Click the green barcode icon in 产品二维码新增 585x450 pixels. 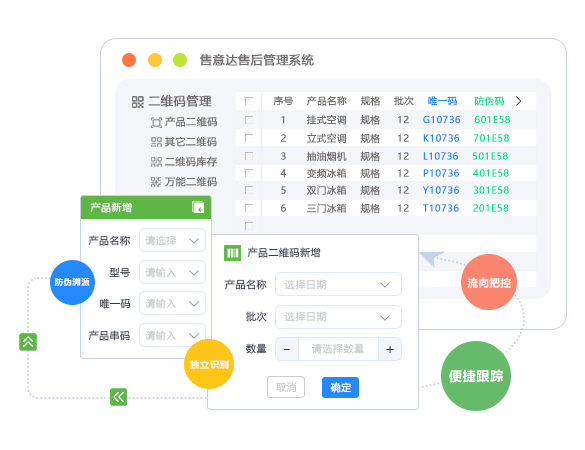point(232,253)
